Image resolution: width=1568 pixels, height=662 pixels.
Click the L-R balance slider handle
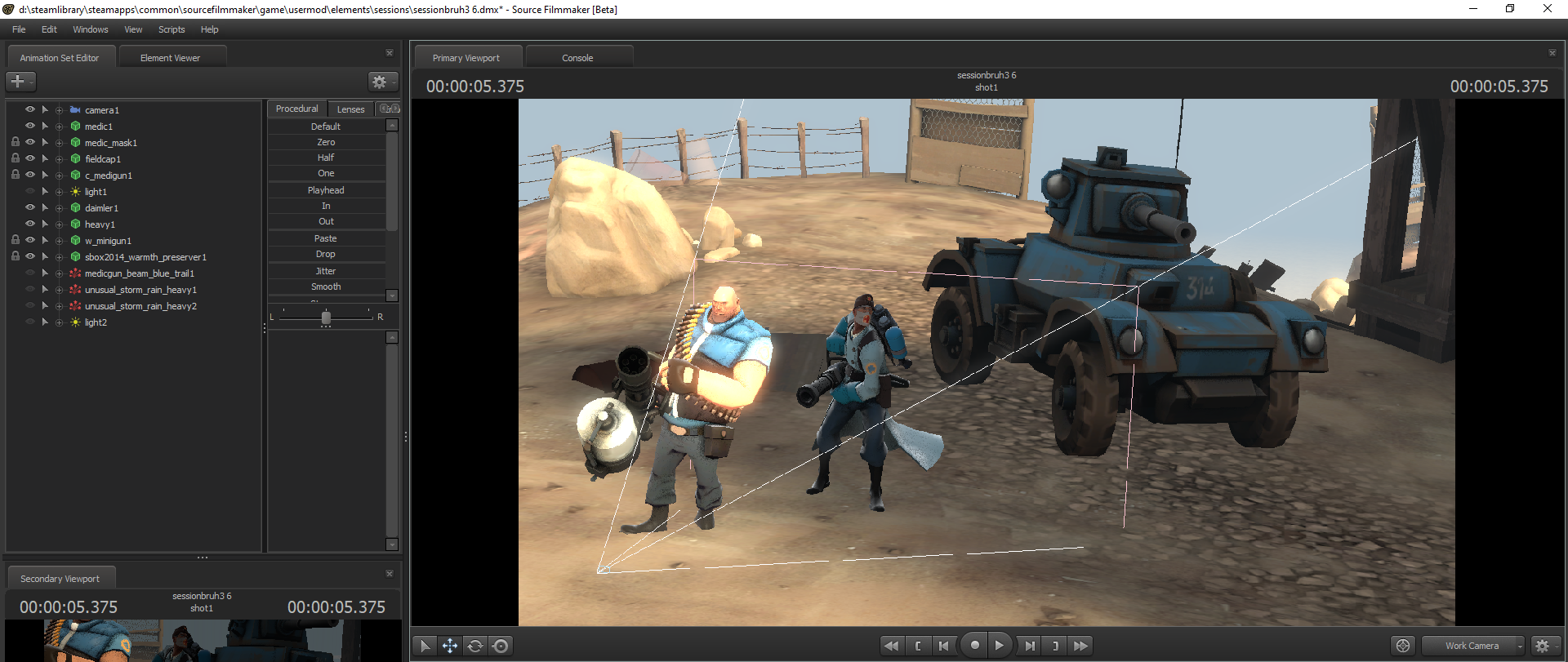click(326, 318)
